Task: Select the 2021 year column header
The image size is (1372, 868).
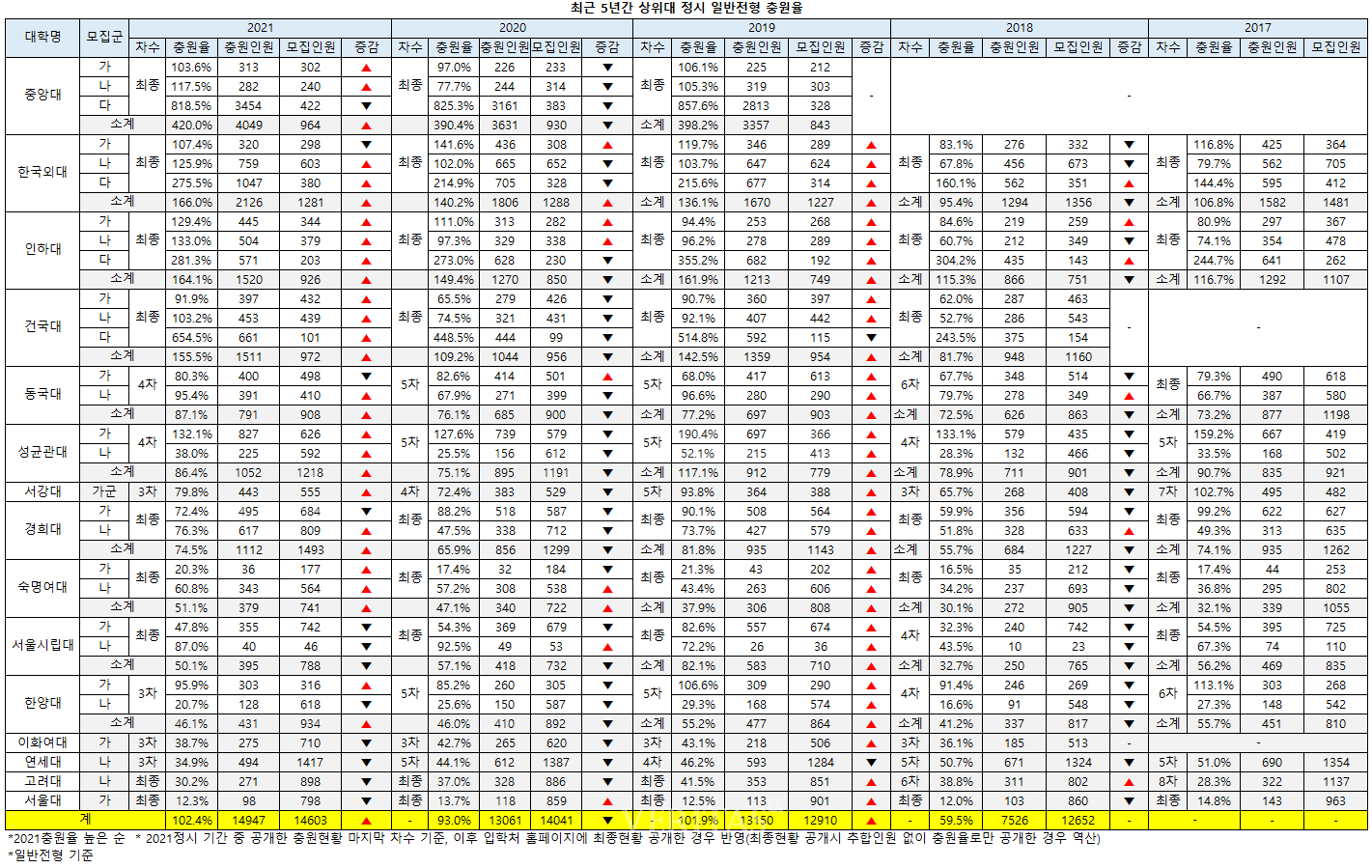Action: tap(260, 28)
